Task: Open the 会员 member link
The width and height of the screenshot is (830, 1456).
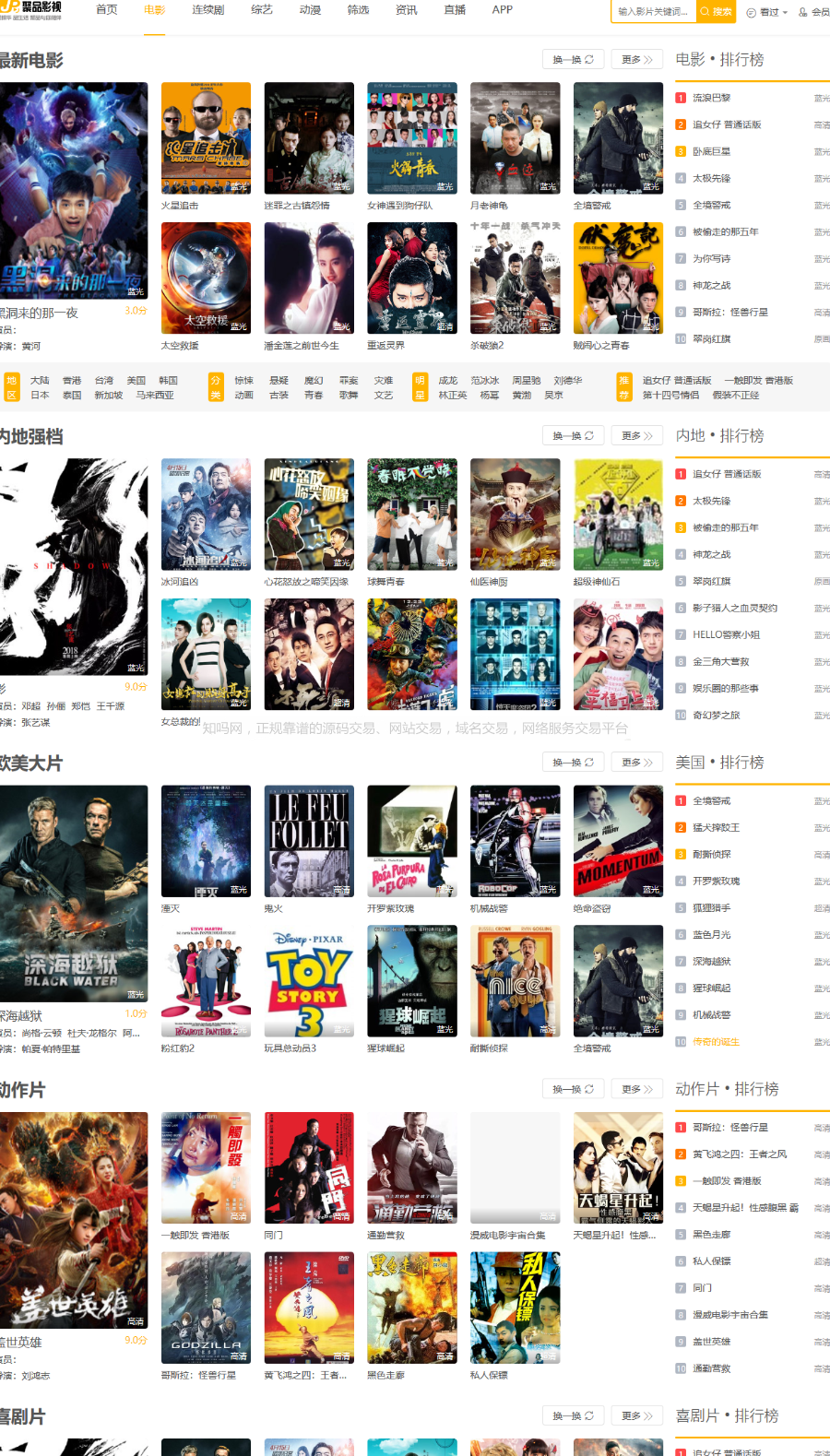Action: (x=813, y=12)
